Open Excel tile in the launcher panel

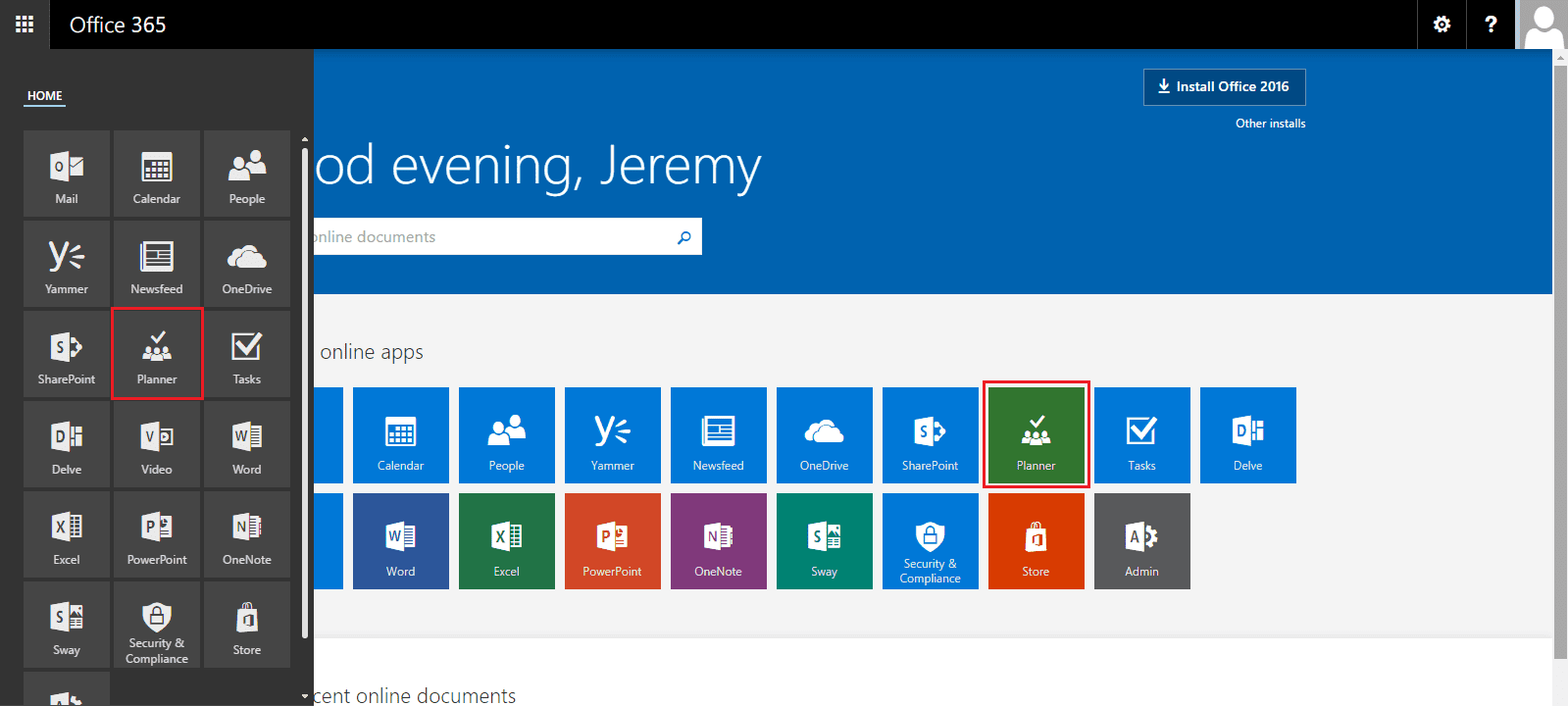tap(67, 534)
